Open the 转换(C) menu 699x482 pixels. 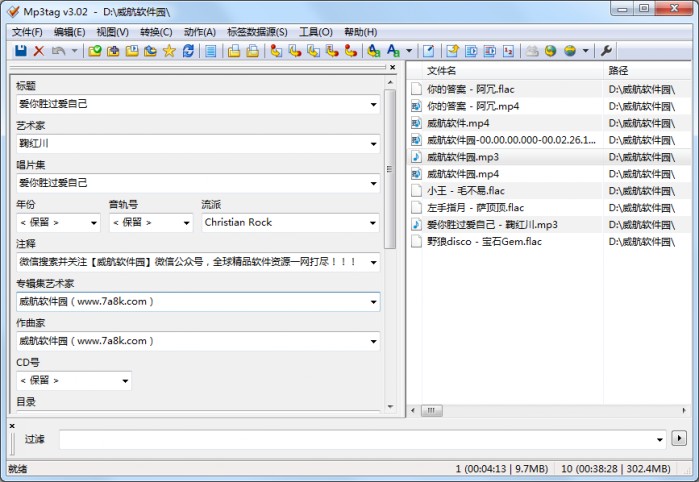click(156, 32)
